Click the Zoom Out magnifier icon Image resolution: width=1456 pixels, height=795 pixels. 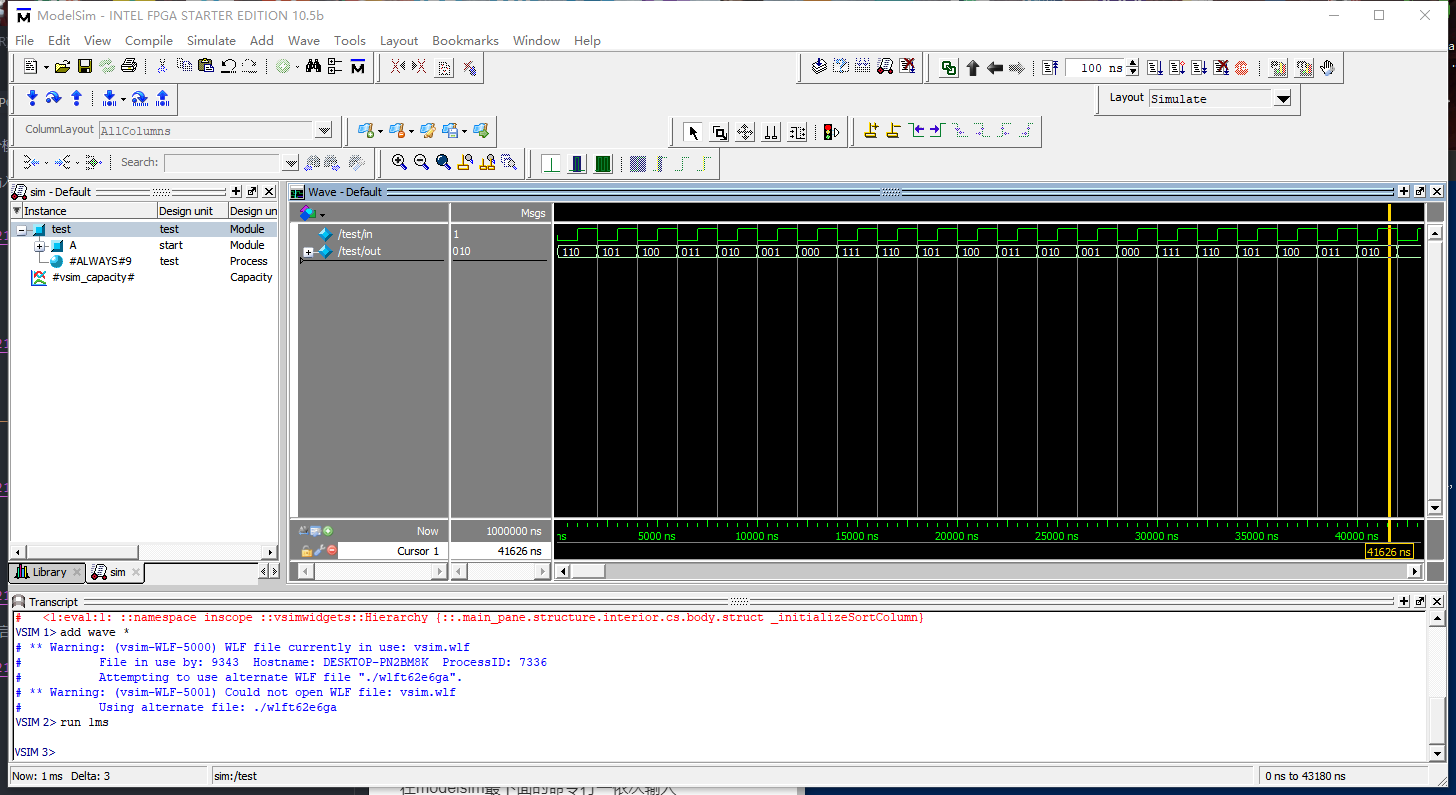click(421, 162)
